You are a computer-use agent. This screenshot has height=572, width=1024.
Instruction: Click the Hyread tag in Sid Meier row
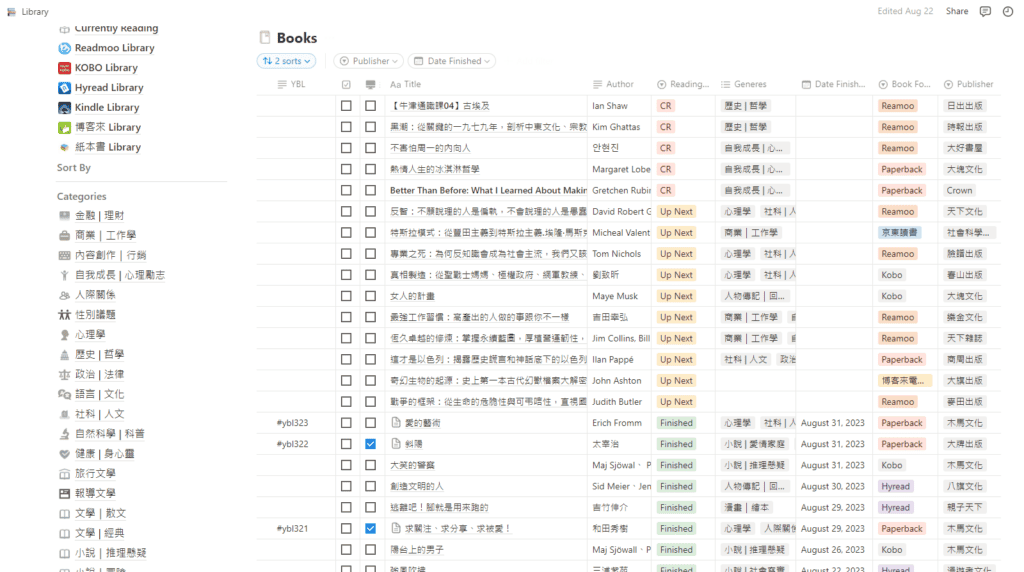[895, 486]
